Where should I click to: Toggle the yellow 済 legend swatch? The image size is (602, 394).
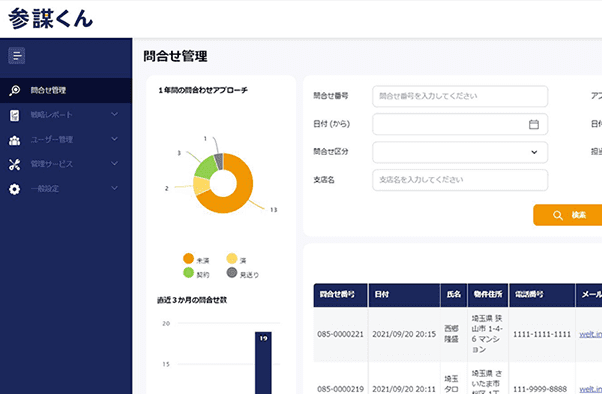pyautogui.click(x=232, y=258)
